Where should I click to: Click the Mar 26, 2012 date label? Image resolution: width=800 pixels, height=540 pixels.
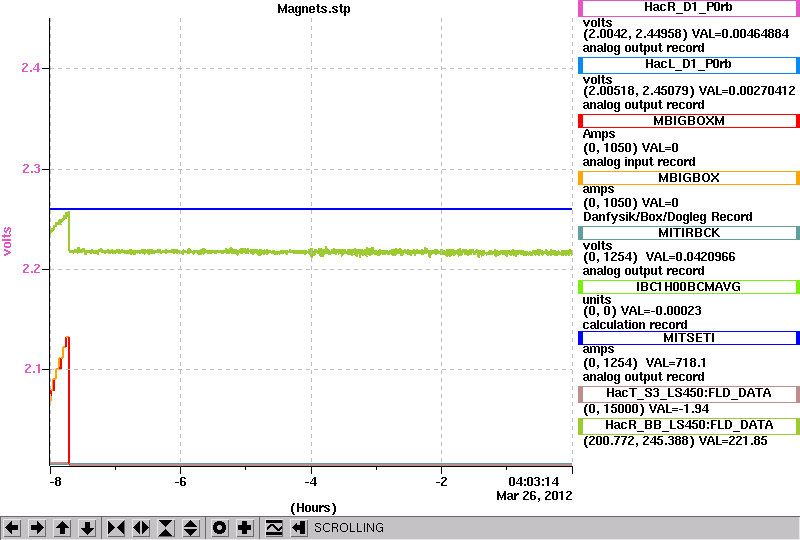(534, 496)
